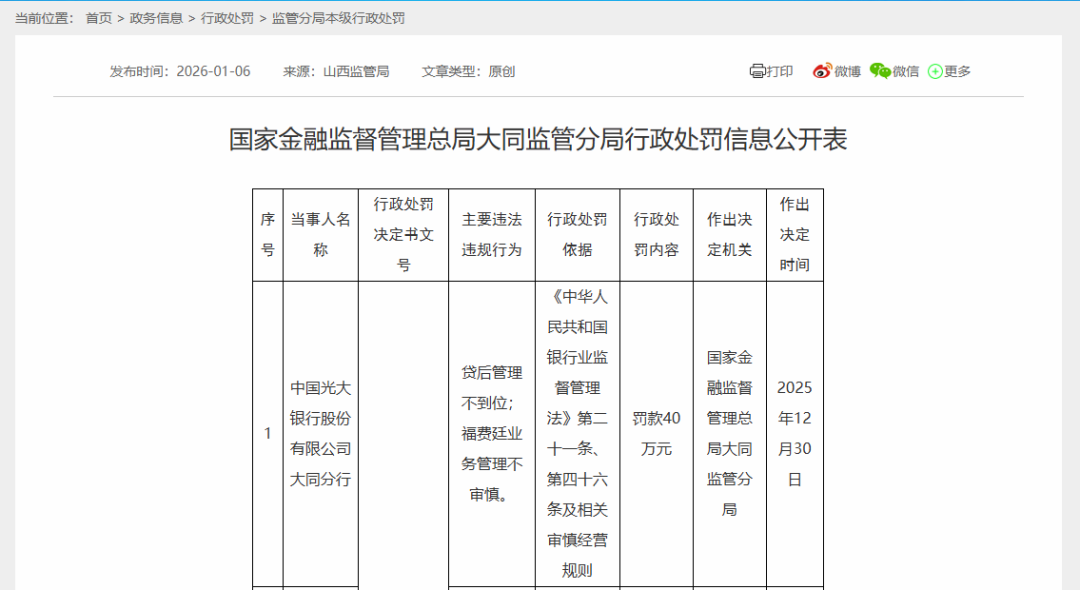Select the 2025年12月30日 decision date cell
This screenshot has height=590, width=1080.
pos(794,433)
